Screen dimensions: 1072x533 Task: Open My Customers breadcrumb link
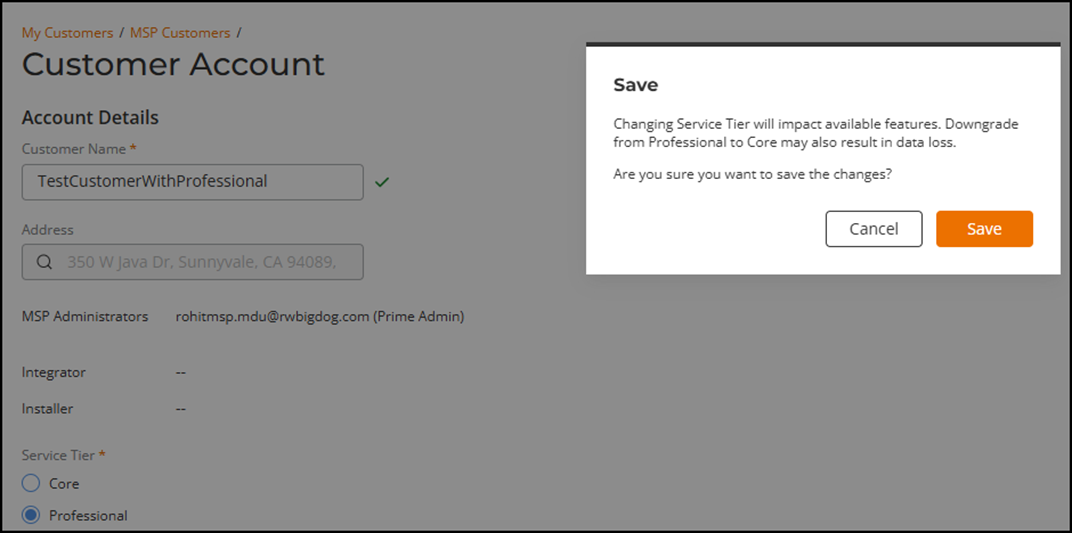tap(67, 33)
